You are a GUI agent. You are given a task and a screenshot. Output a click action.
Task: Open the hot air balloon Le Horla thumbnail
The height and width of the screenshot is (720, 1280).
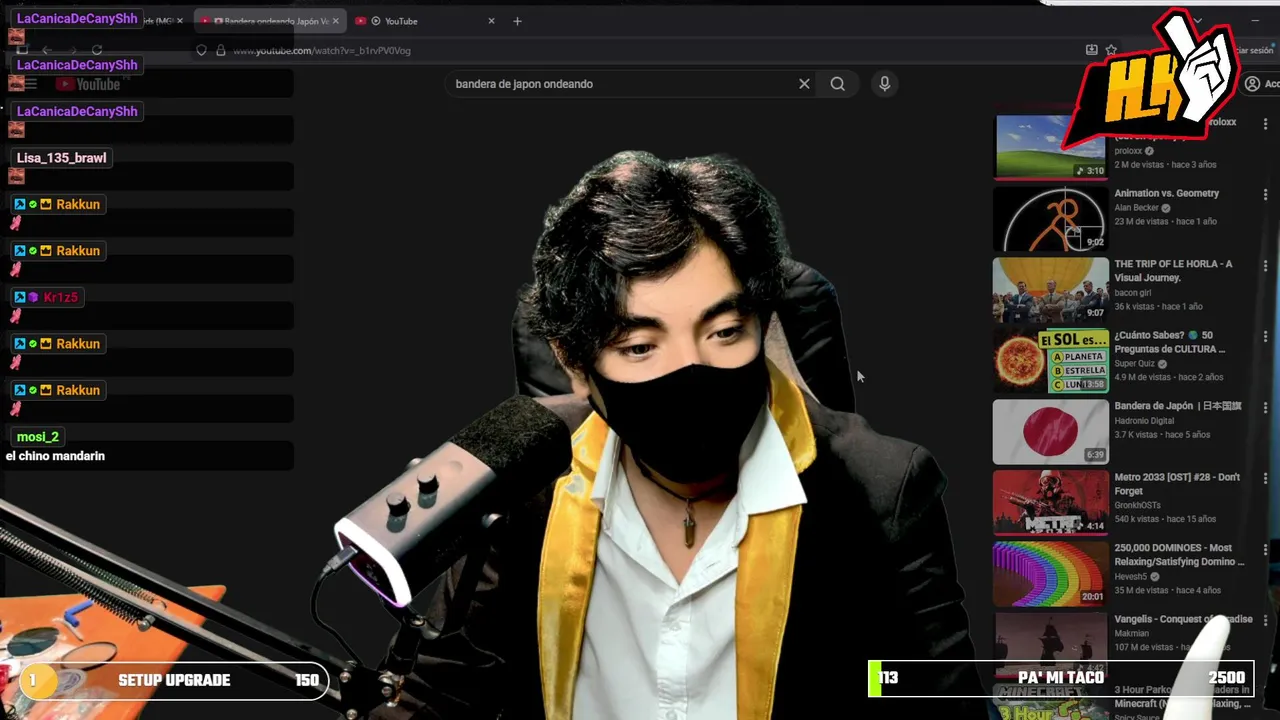[1050, 290]
